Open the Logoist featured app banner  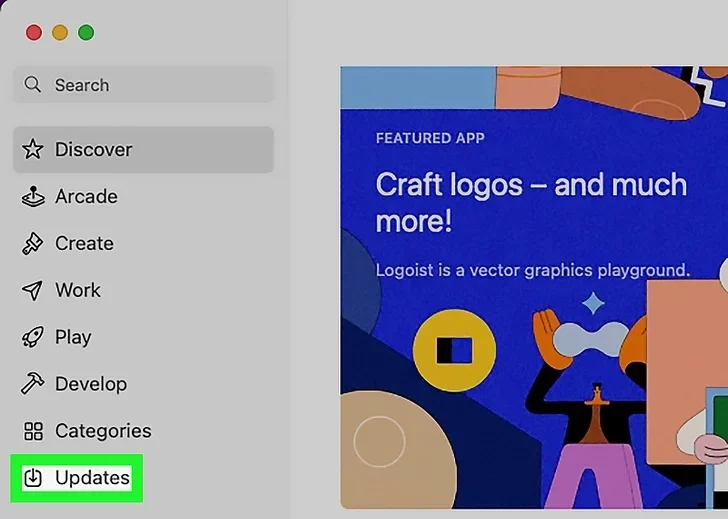point(534,287)
